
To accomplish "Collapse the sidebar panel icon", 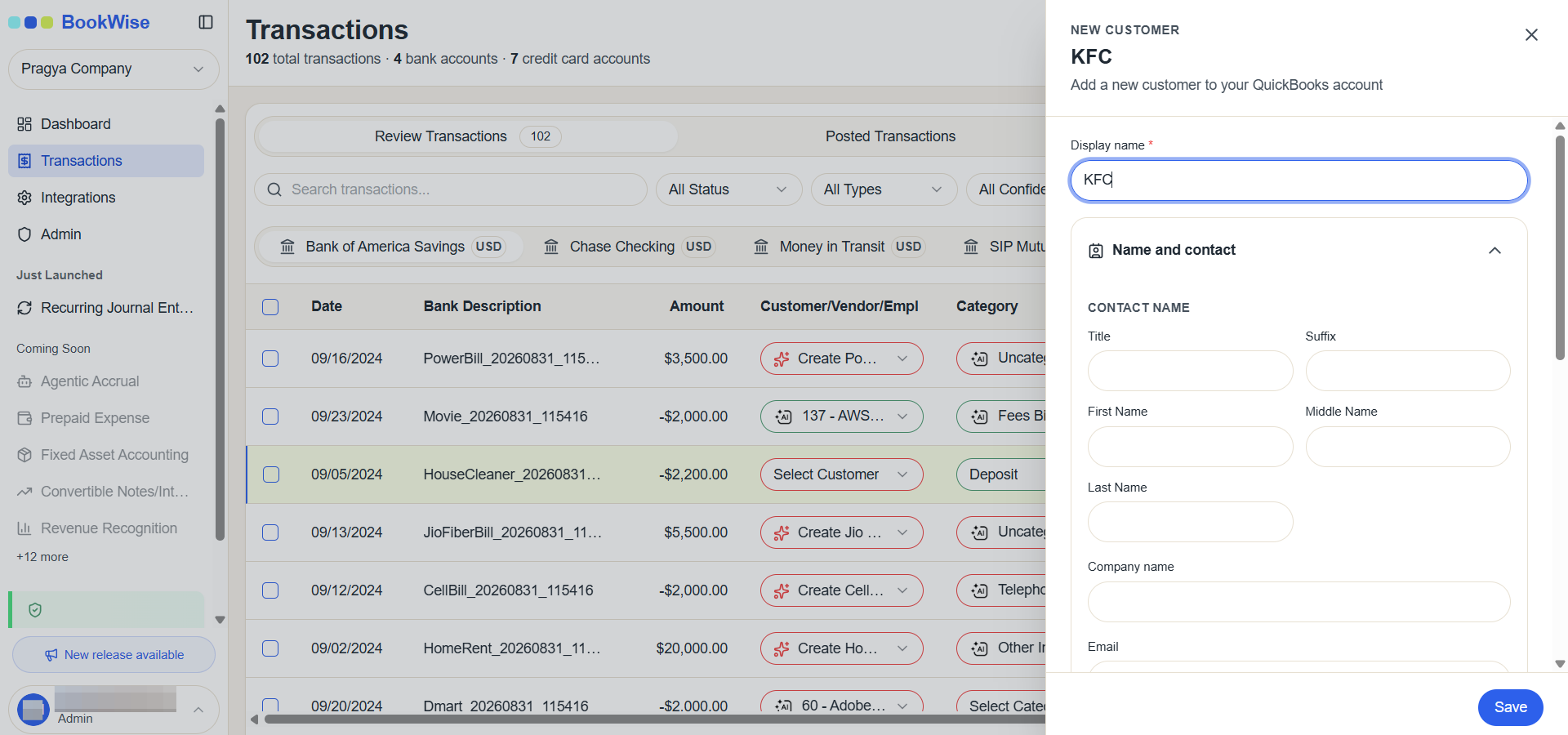I will (x=206, y=22).
